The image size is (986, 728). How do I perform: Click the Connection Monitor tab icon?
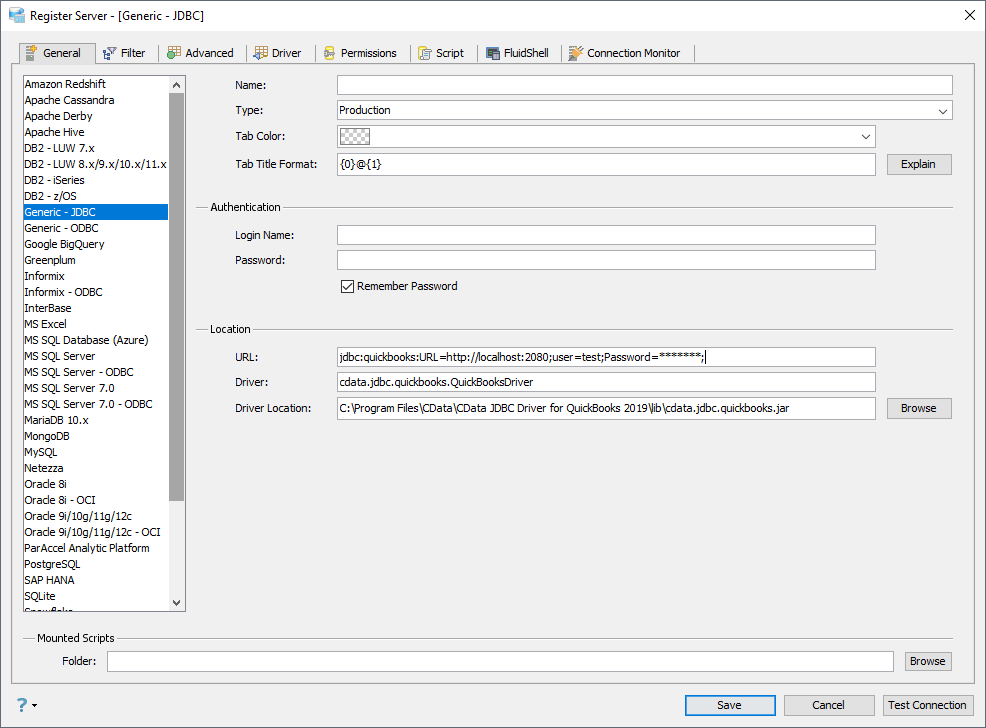576,53
